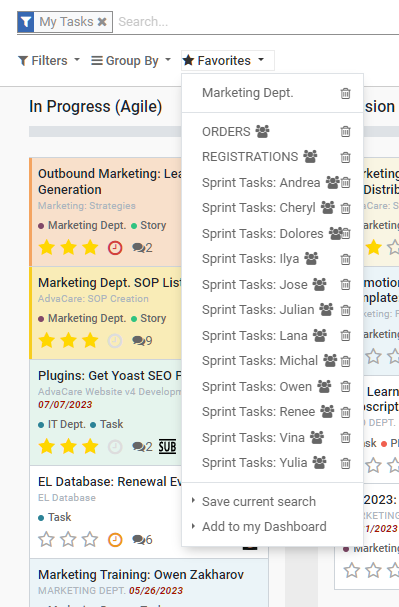Image resolution: width=399 pixels, height=607 pixels.
Task: Set first star on EL Database card
Action: [x=46, y=539]
